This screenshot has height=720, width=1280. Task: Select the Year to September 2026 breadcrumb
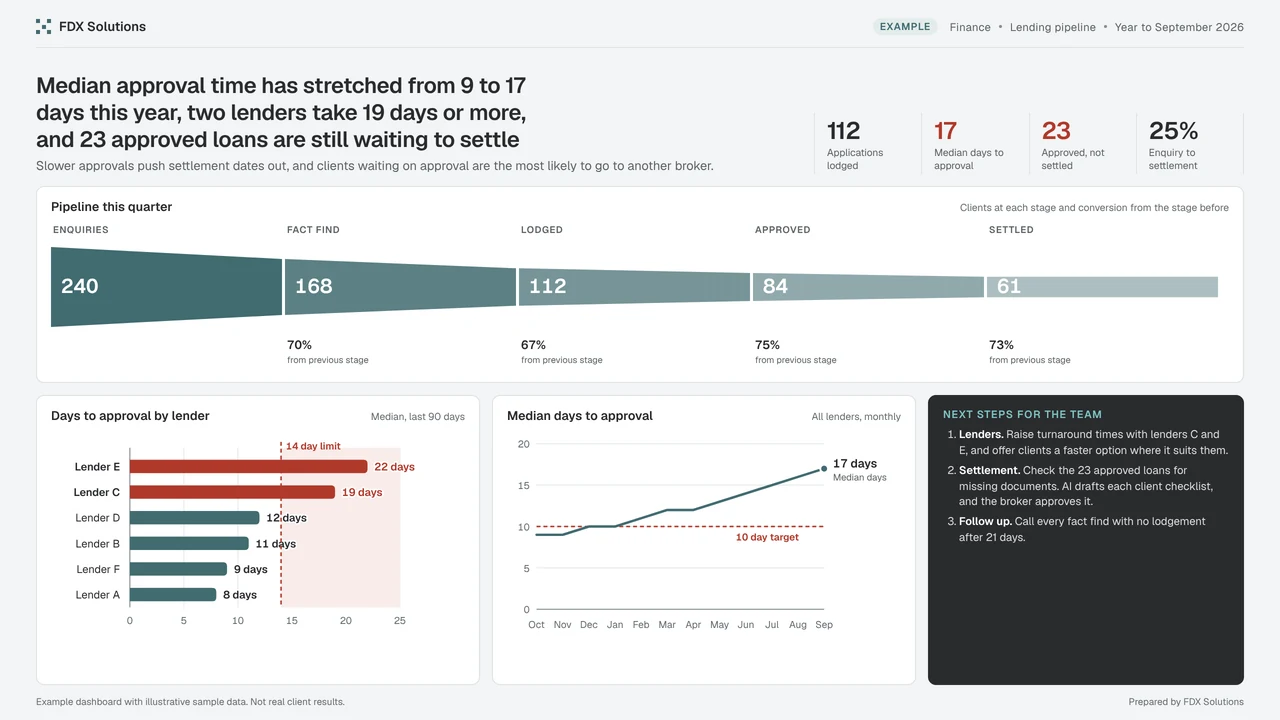1179,27
